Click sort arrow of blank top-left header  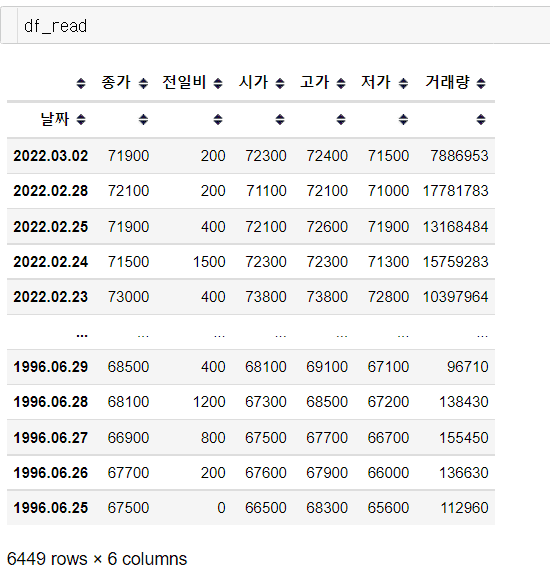[81, 83]
